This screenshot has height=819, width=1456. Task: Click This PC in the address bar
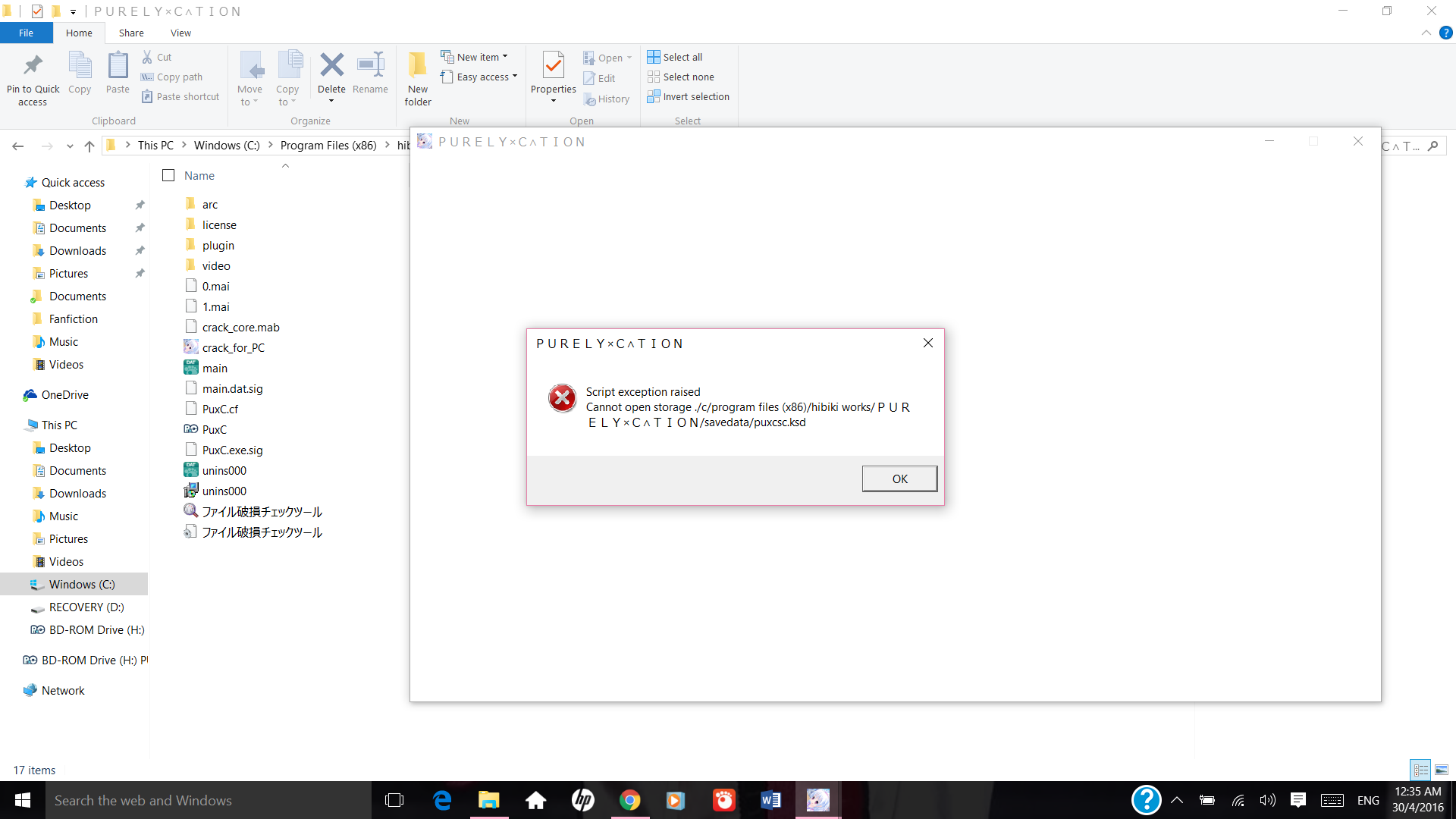point(155,145)
